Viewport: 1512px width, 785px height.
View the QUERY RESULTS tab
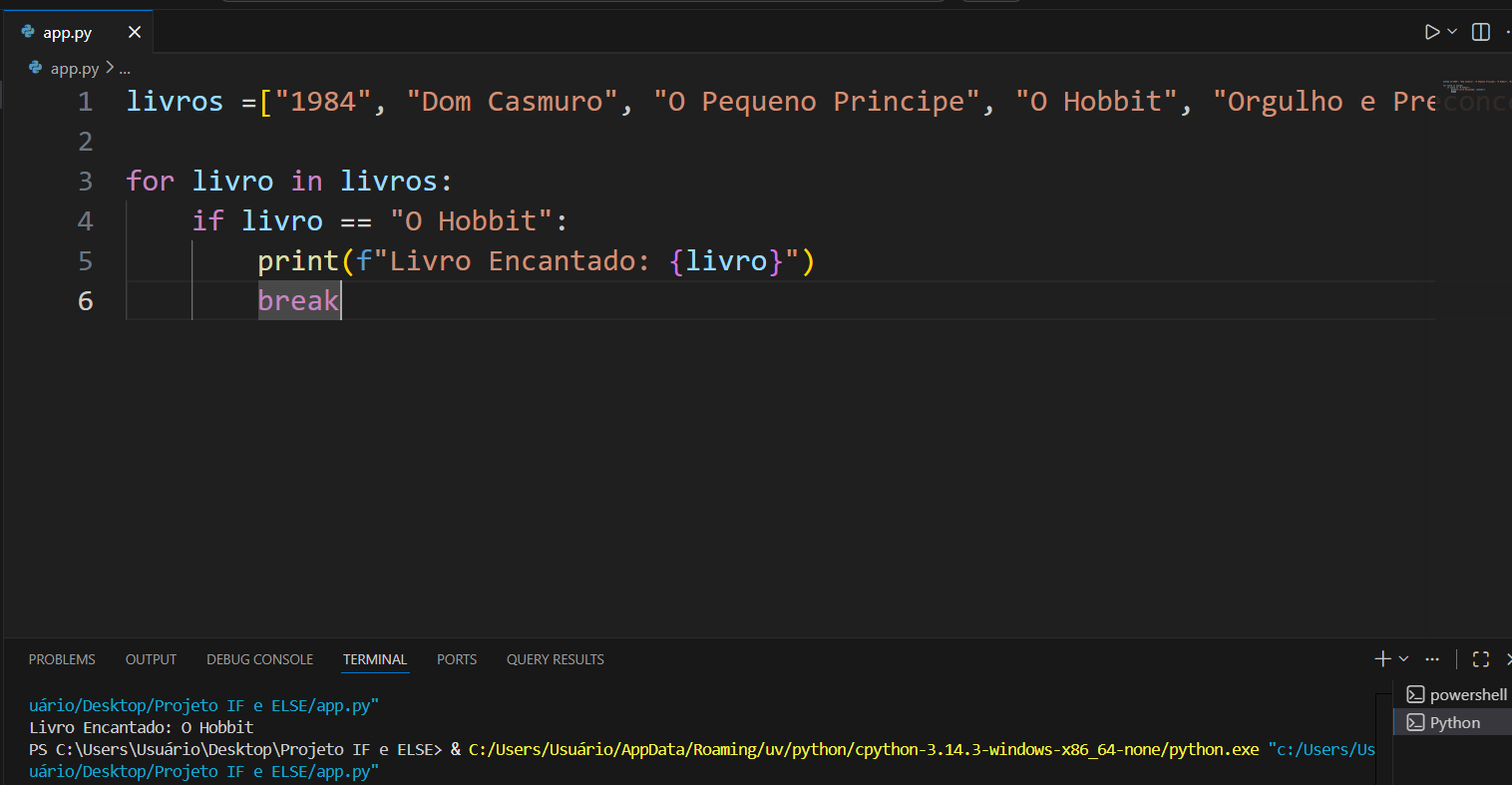click(x=555, y=659)
